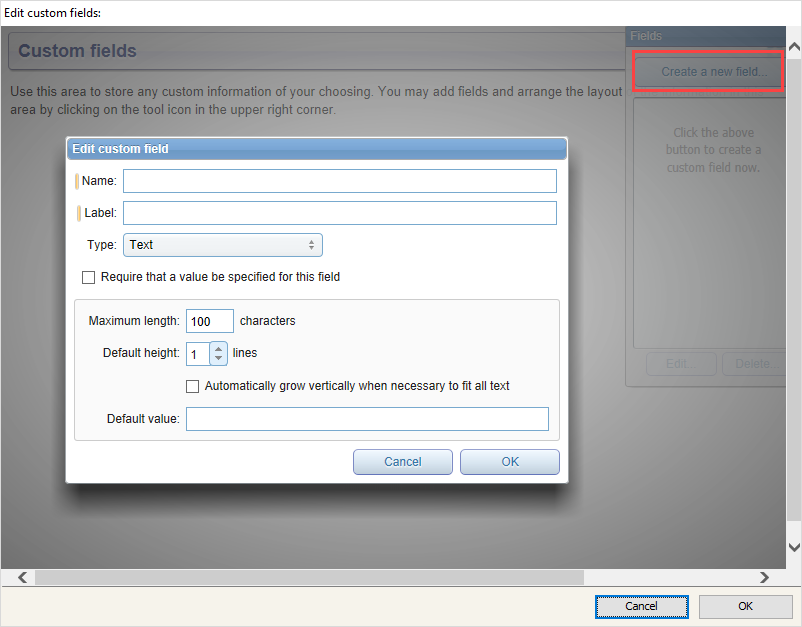
Task: Click the Delete... button in Fields panel
Action: click(753, 364)
